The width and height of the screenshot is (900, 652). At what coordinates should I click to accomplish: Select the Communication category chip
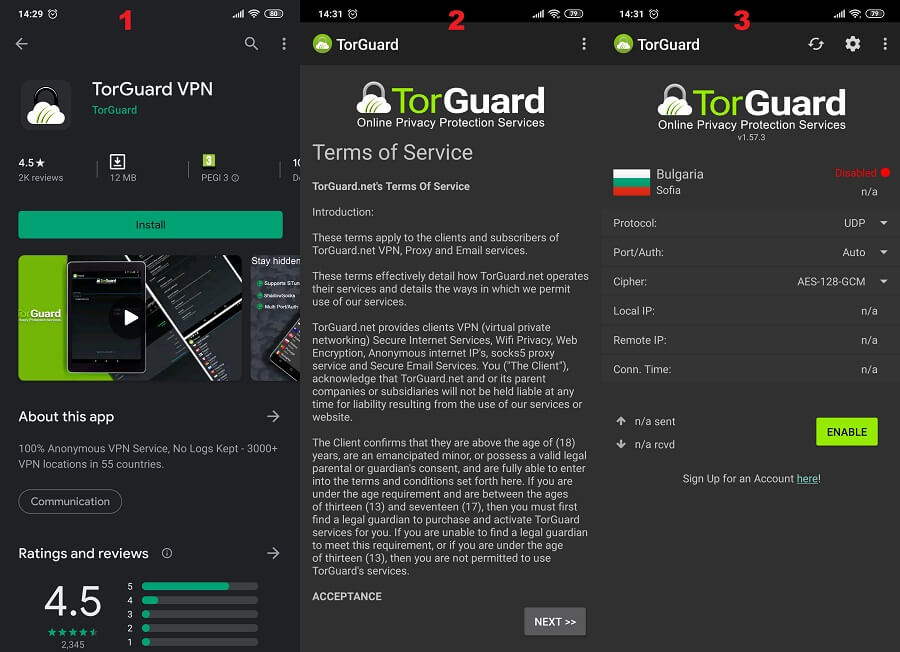point(70,501)
